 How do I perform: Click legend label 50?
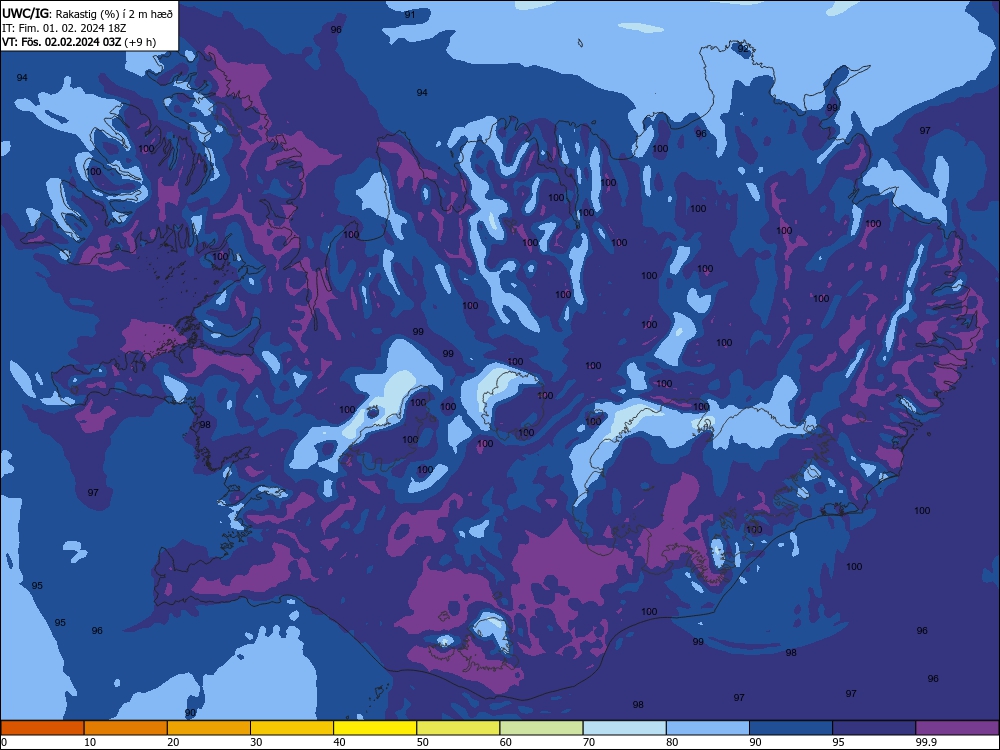(422, 742)
